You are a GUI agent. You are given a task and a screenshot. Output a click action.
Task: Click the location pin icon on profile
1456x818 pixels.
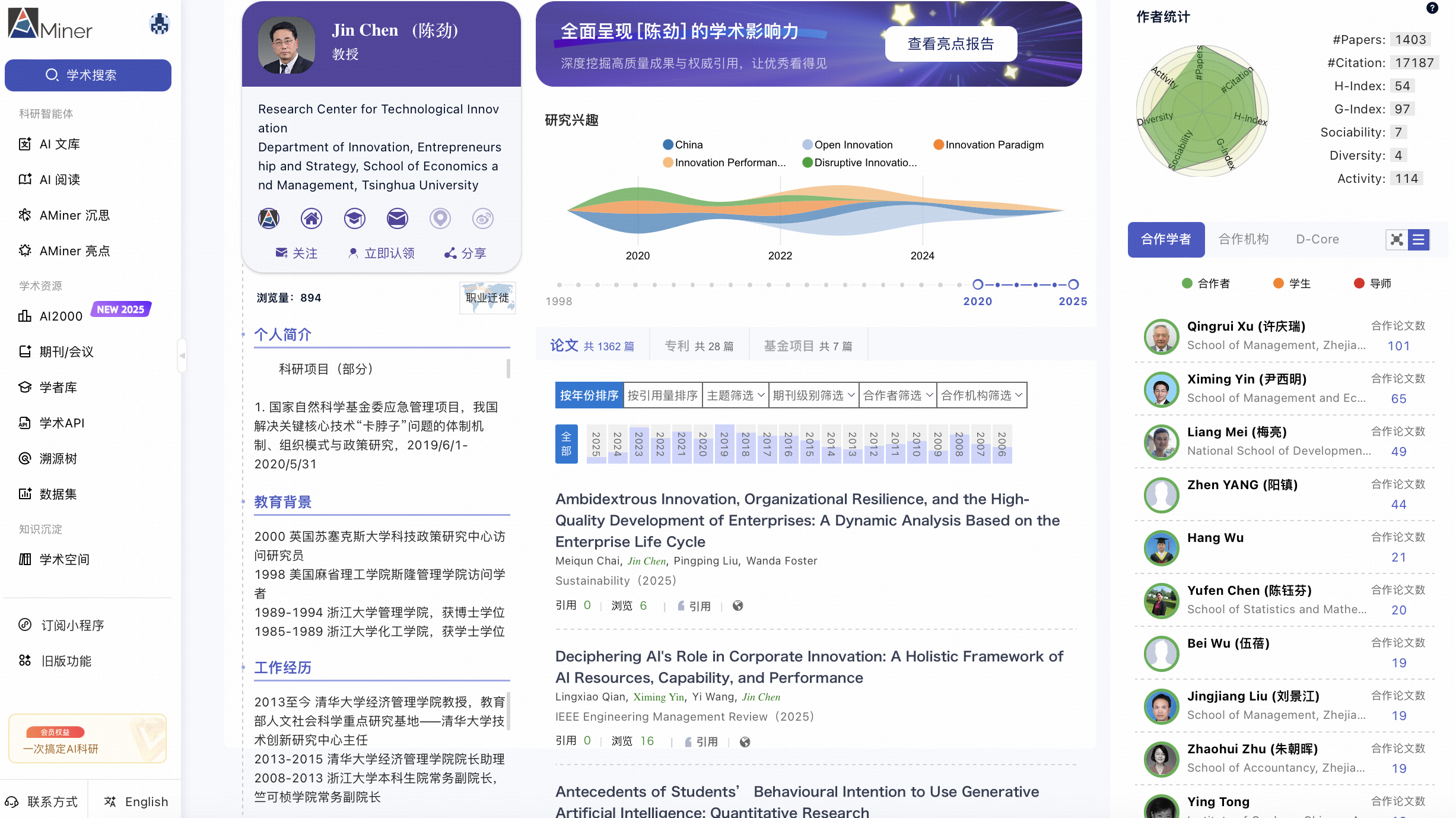coord(440,218)
